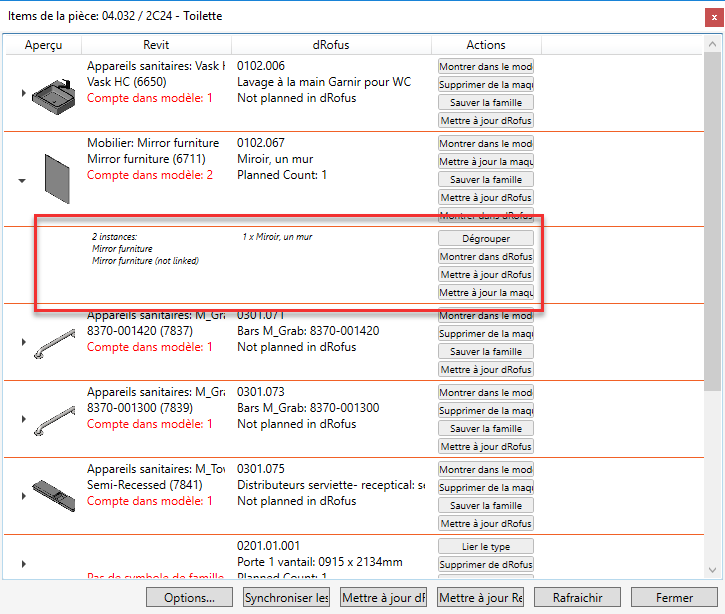Click the grab bar 8370-001420 preview image
Image resolution: width=725 pixels, height=614 pixels.
53,343
